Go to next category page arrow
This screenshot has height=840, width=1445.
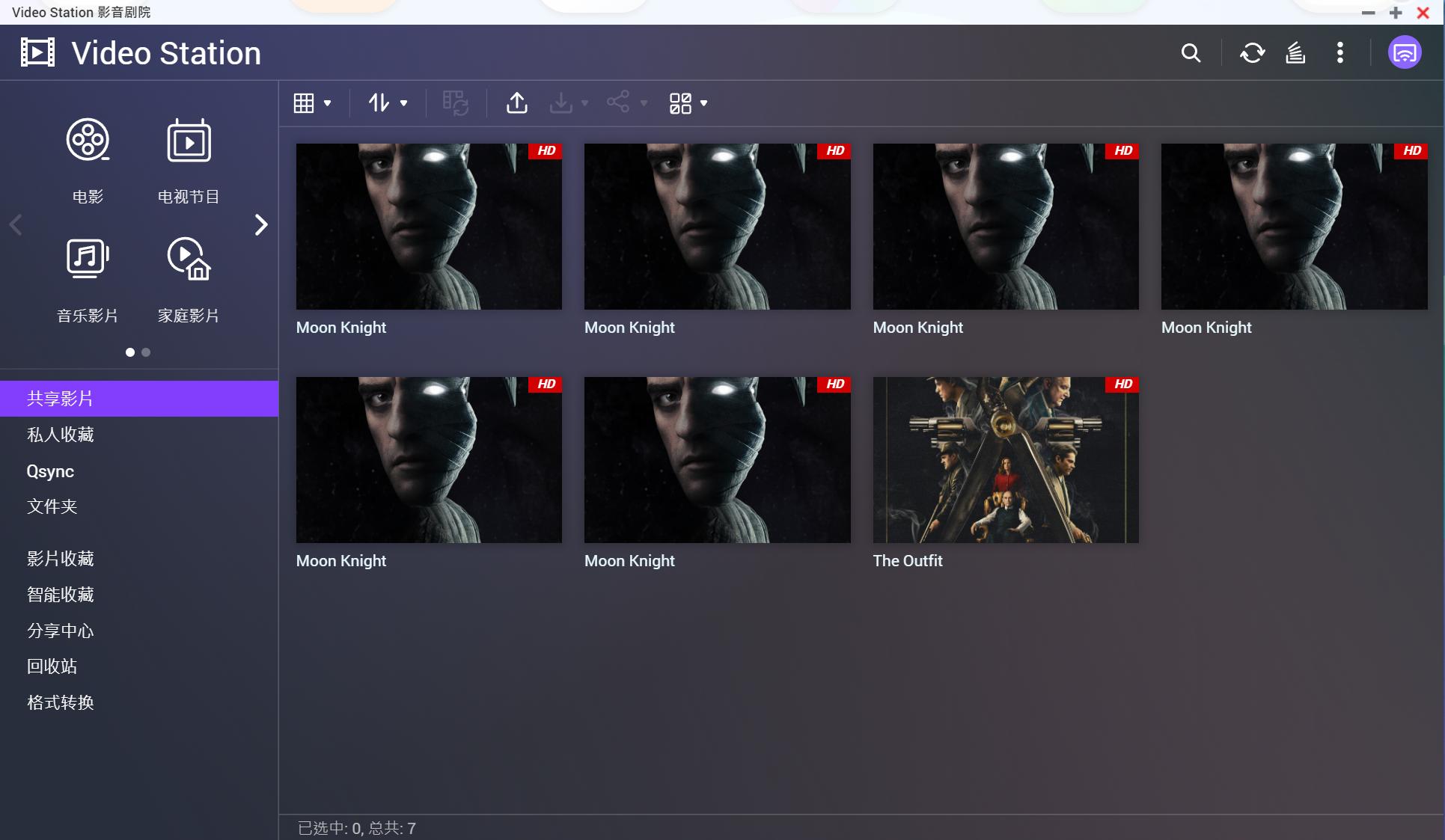point(260,224)
